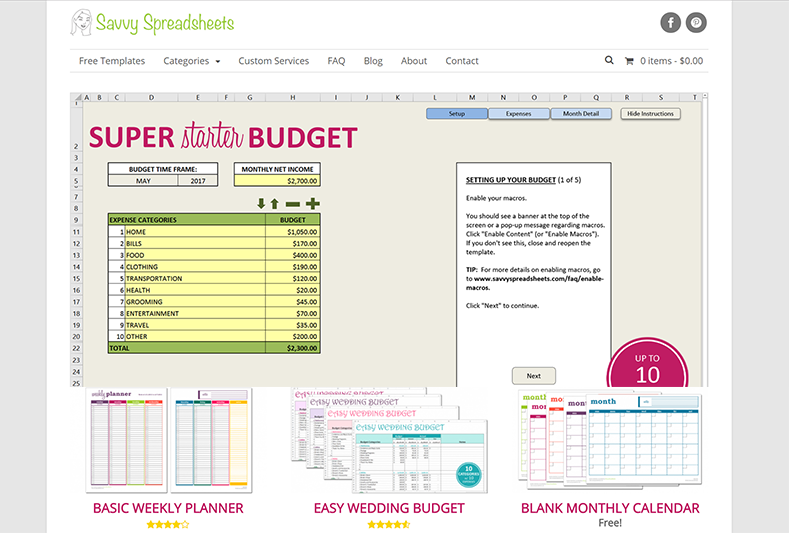Click the green plus add-category icon
Image resolution: width=800 pixels, height=533 pixels.
point(312,204)
